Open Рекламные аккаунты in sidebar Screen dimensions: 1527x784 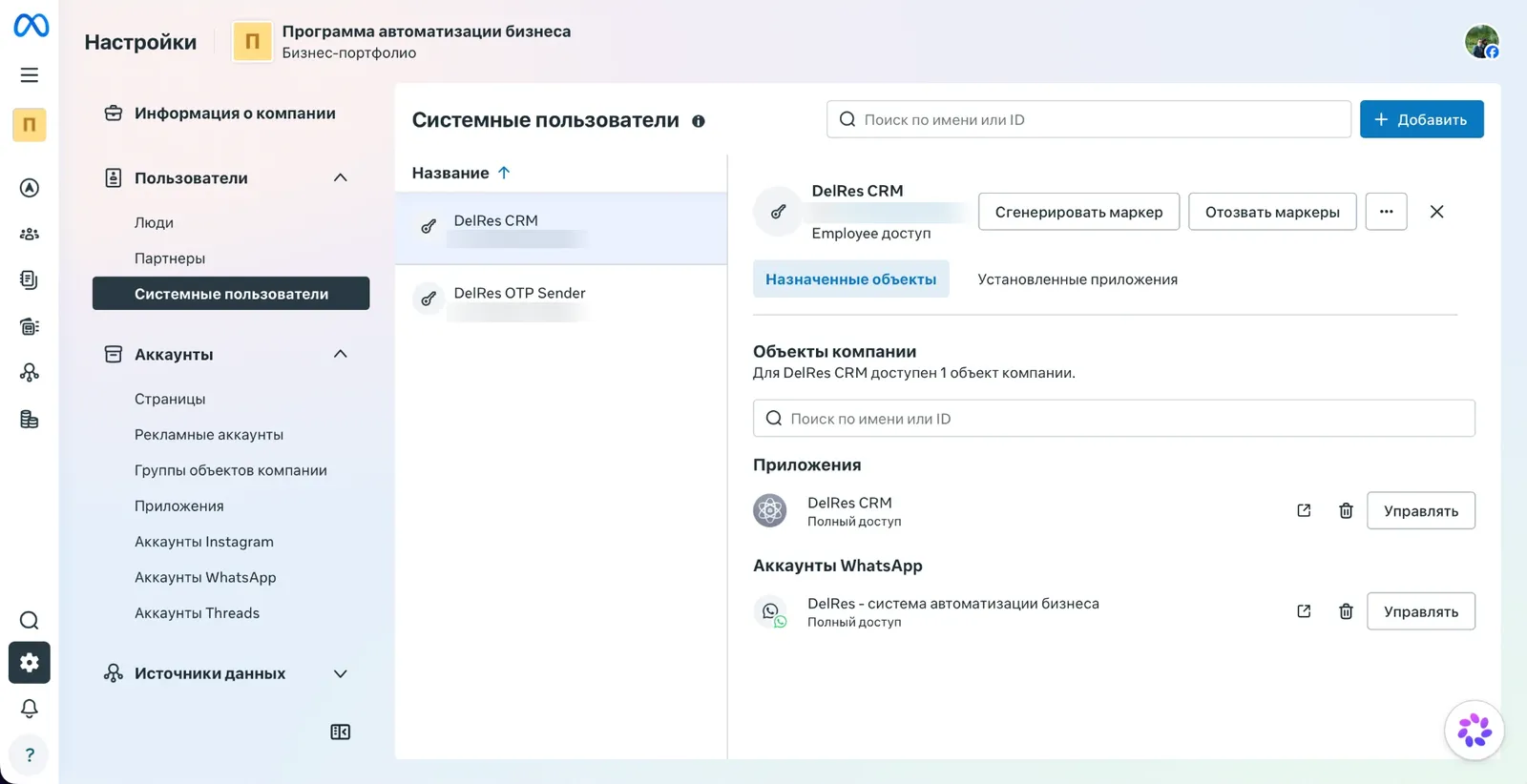pos(209,434)
